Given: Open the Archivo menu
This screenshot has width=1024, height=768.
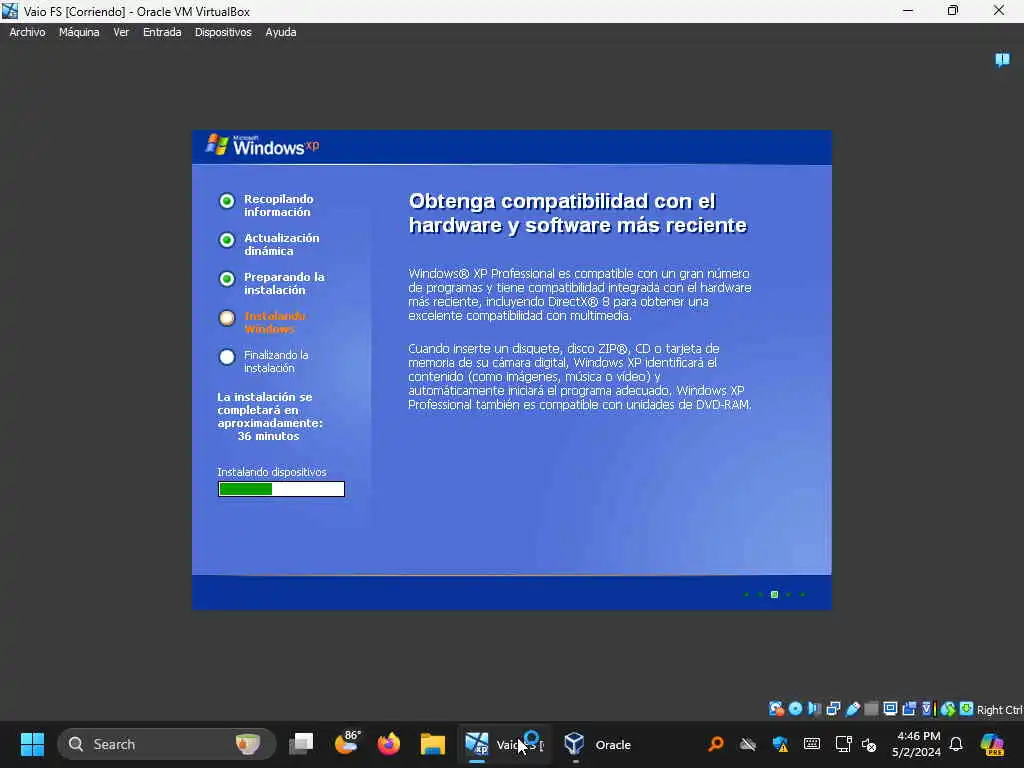Looking at the screenshot, I should 27,32.
